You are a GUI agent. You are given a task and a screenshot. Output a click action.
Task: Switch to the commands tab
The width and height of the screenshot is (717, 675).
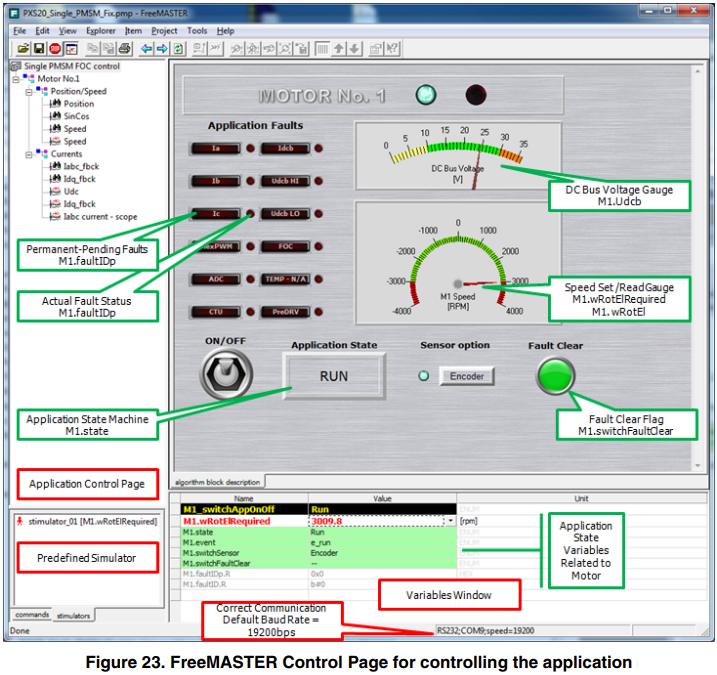click(x=32, y=615)
